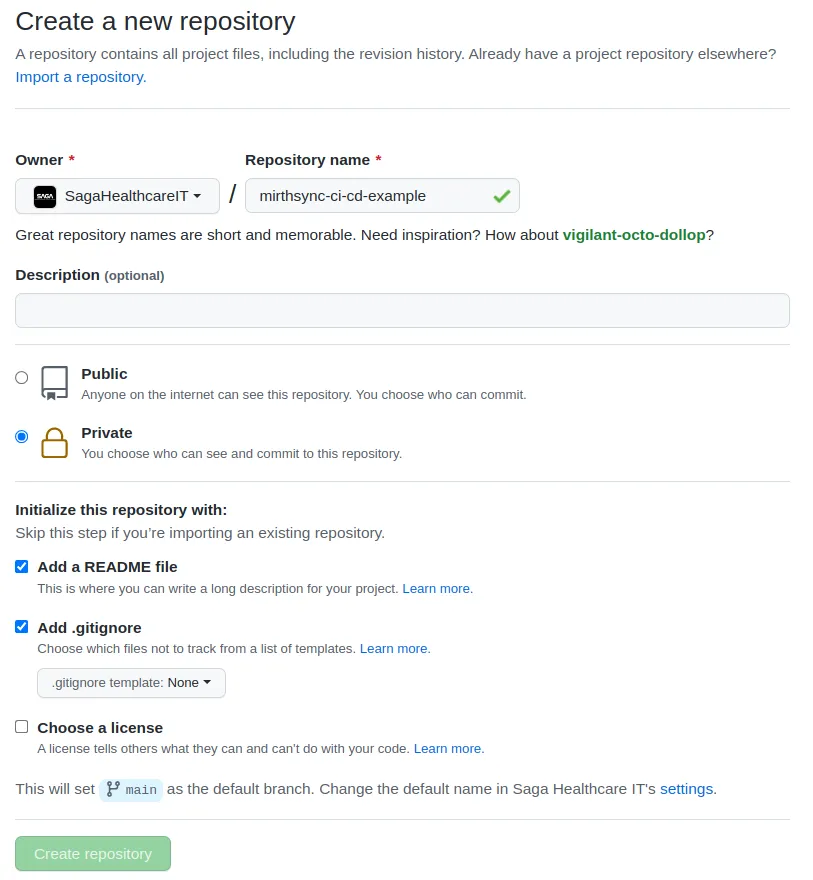
Task: Select the Private visibility radio button
Action: [22, 437]
